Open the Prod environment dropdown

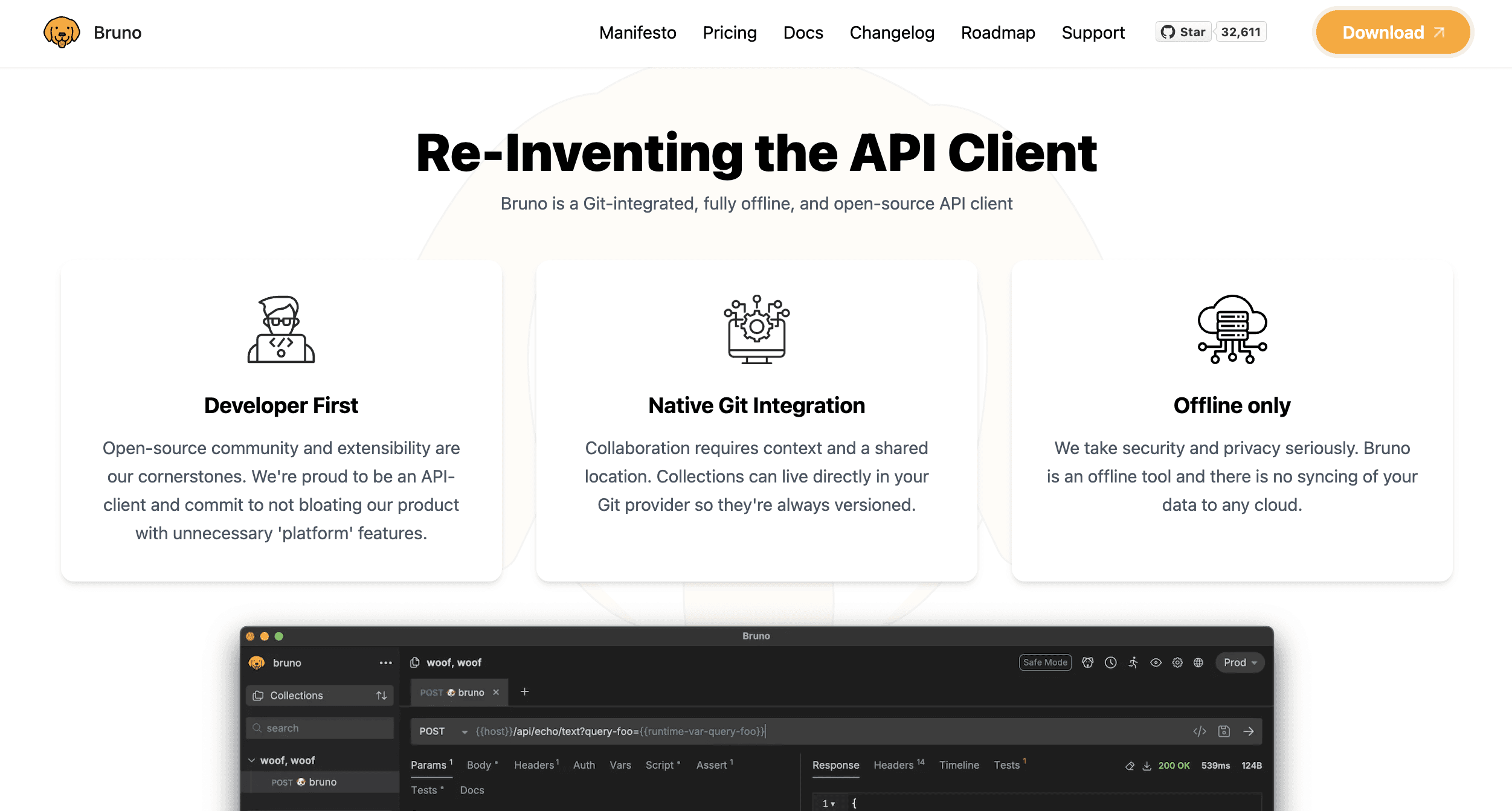[x=1240, y=662]
